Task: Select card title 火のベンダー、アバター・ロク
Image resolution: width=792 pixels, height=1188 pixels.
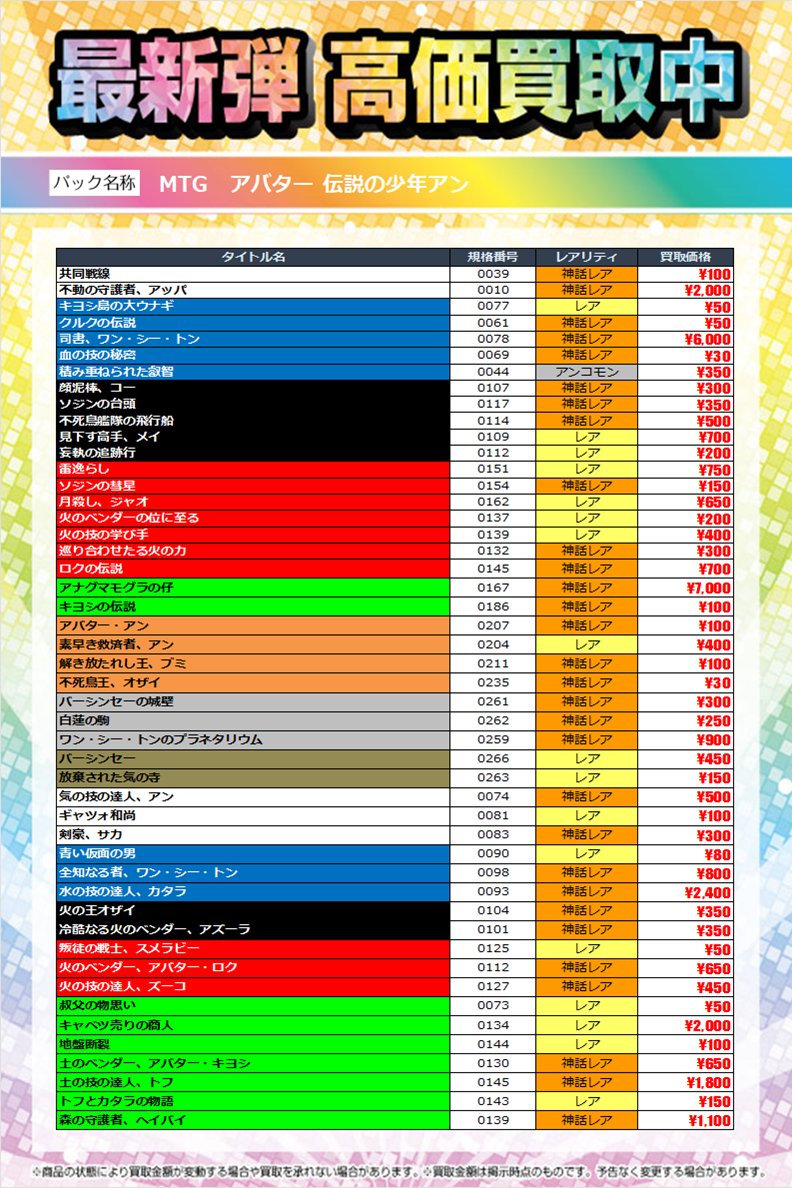Action: [x=149, y=967]
